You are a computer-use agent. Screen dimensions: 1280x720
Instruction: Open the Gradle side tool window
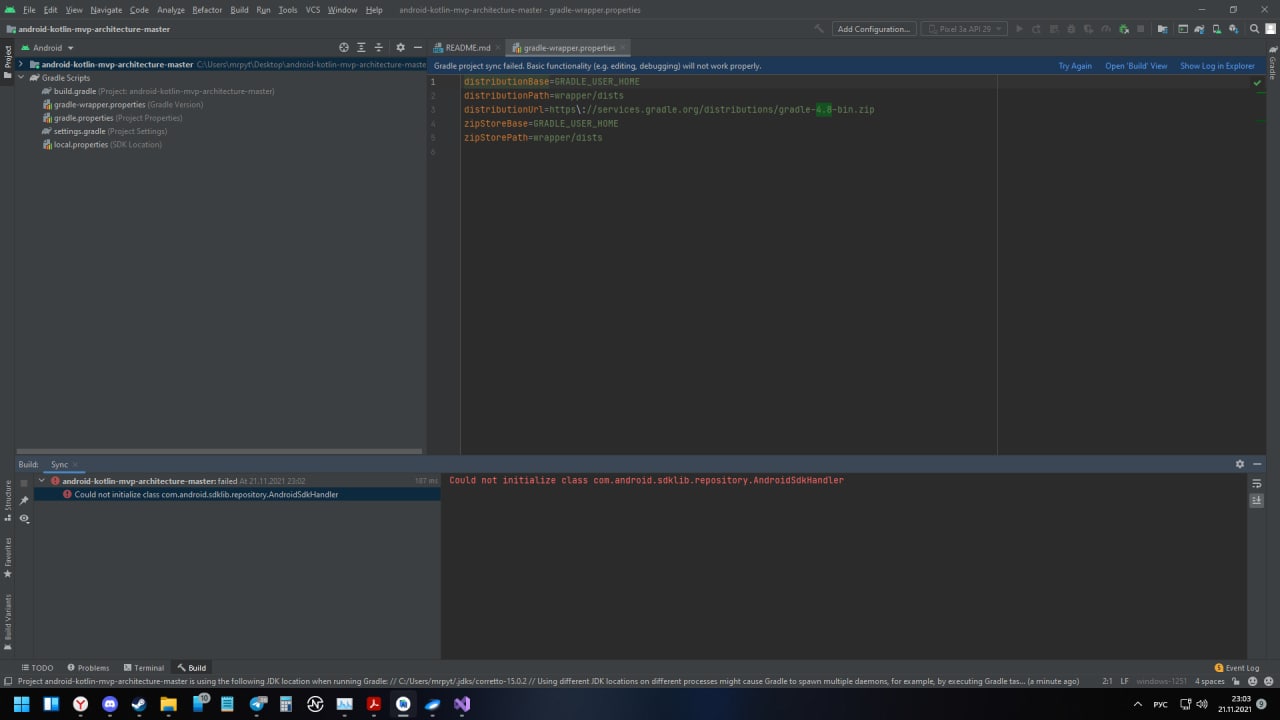click(1272, 63)
